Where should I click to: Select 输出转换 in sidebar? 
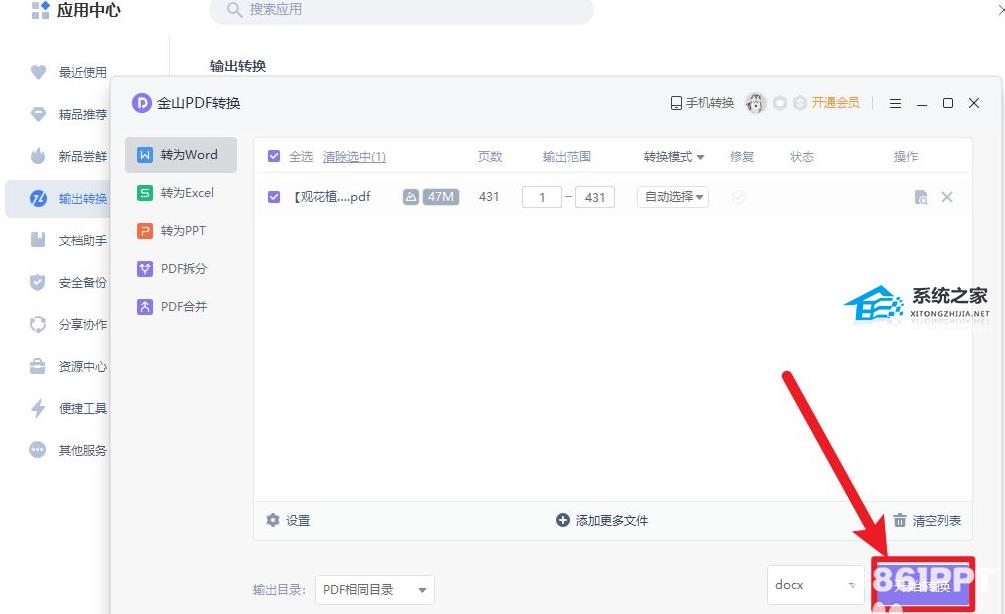coord(59,199)
